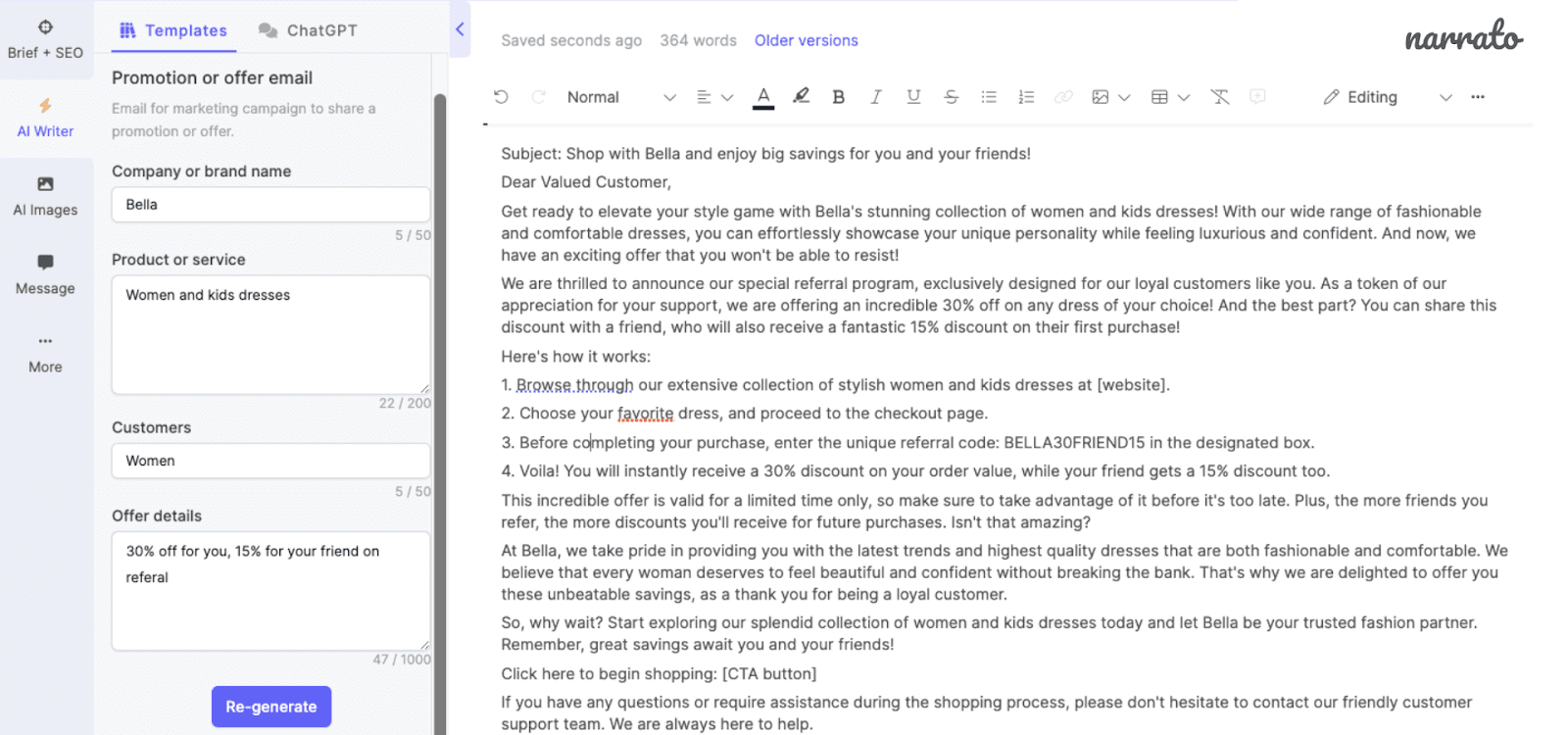This screenshot has width=1568, height=735.
Task: Click the remove formatting icon
Action: 1219,97
